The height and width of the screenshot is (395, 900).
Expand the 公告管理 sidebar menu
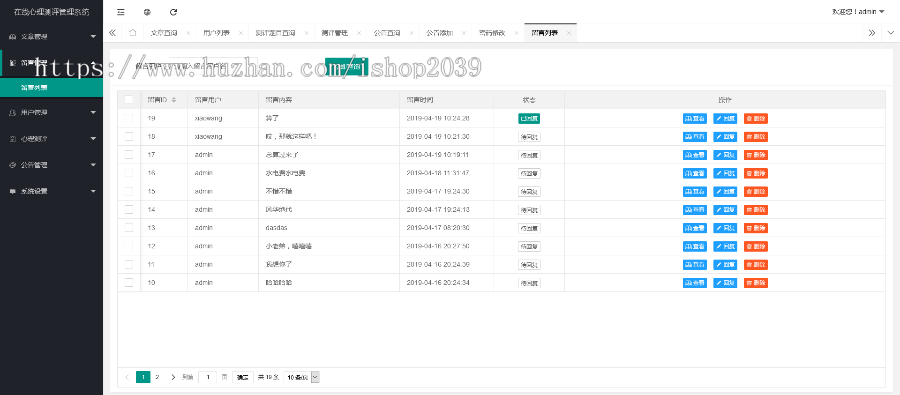52,165
